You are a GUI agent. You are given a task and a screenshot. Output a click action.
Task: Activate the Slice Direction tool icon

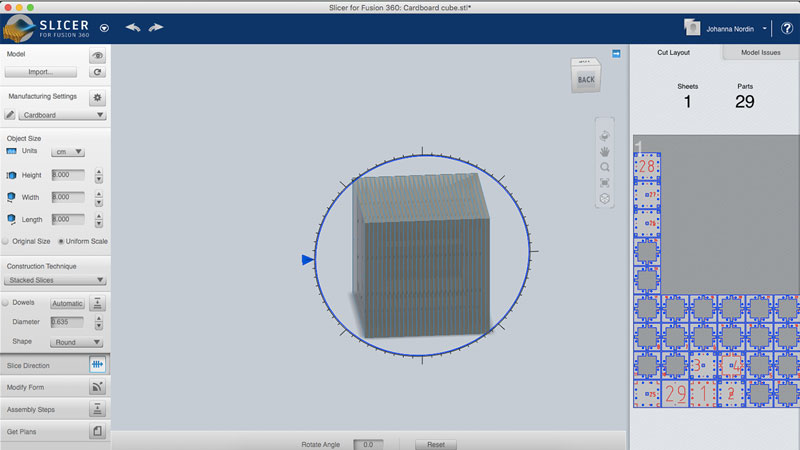[x=97, y=364]
